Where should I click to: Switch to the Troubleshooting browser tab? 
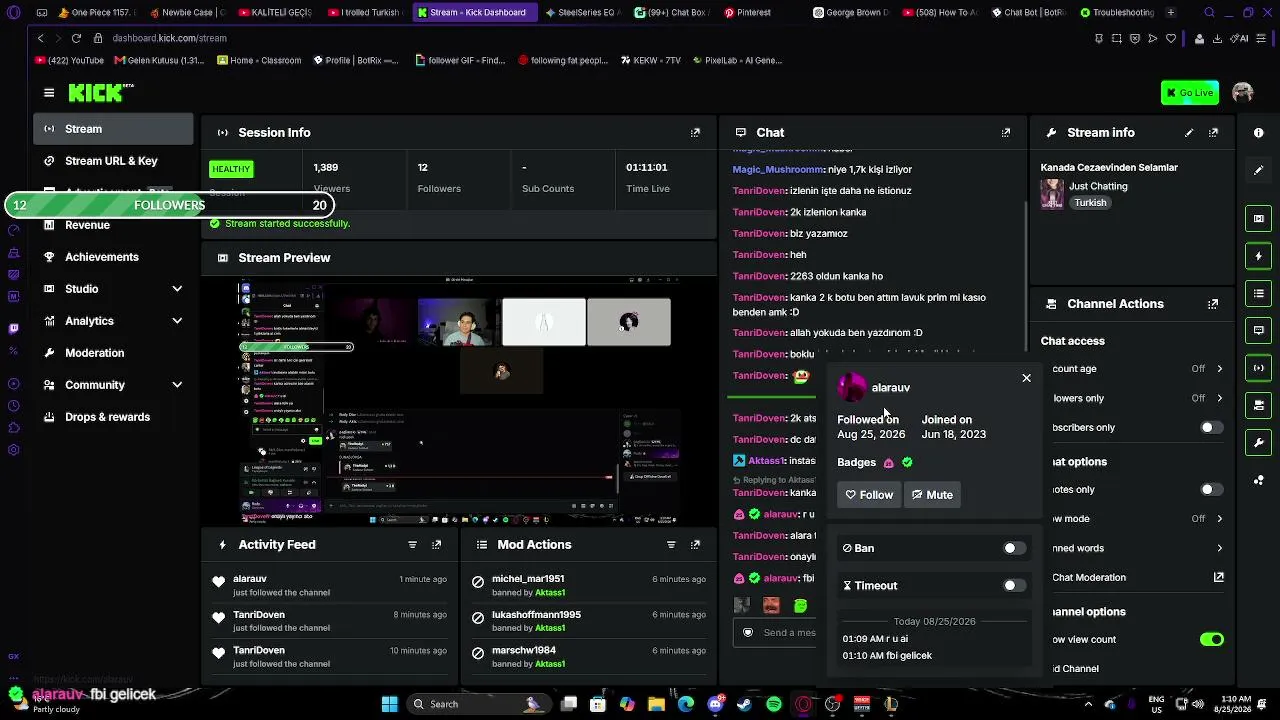[1117, 13]
